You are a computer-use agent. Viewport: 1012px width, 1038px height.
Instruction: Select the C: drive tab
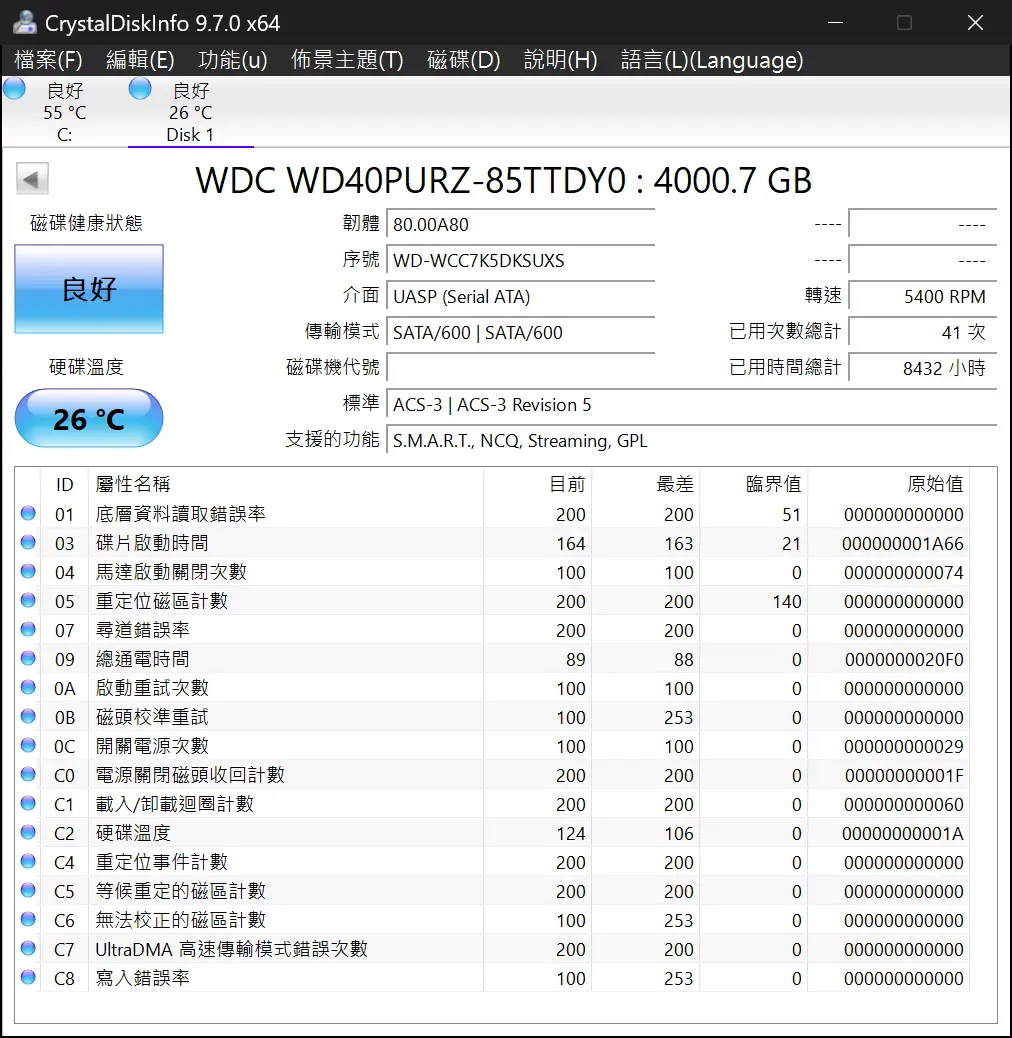pos(64,112)
